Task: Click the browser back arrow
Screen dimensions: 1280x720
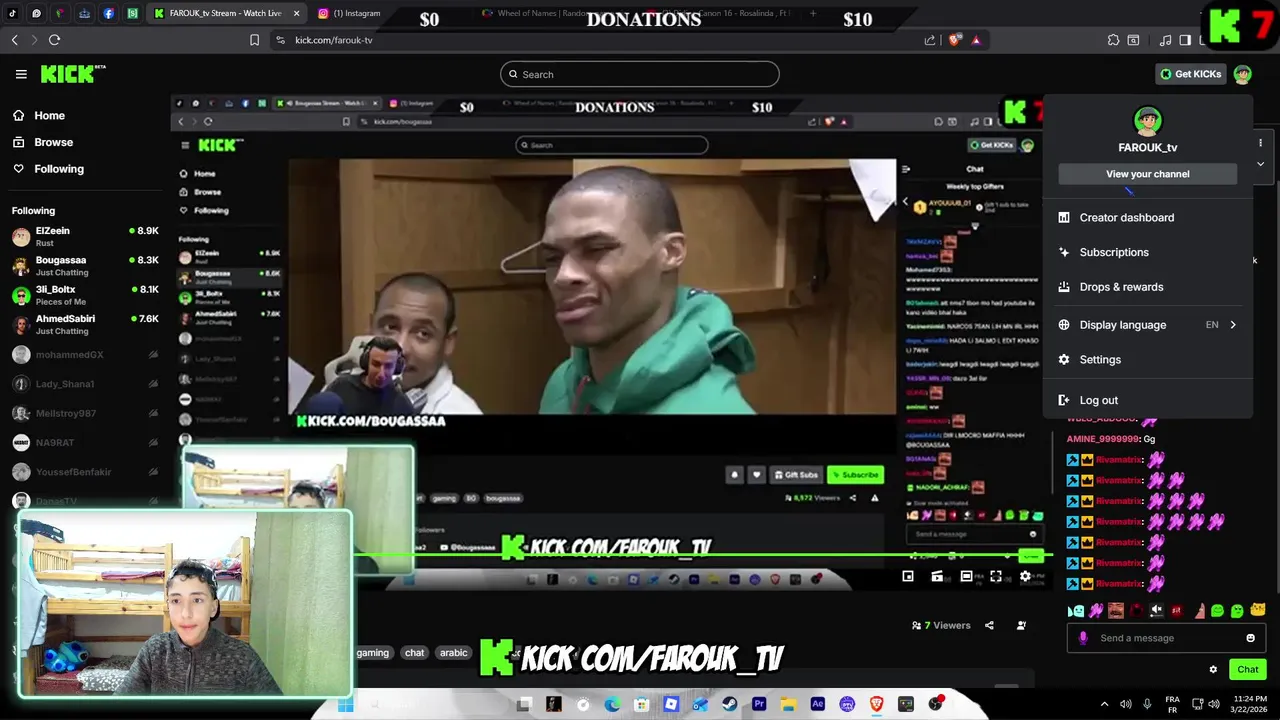Action: pos(15,40)
